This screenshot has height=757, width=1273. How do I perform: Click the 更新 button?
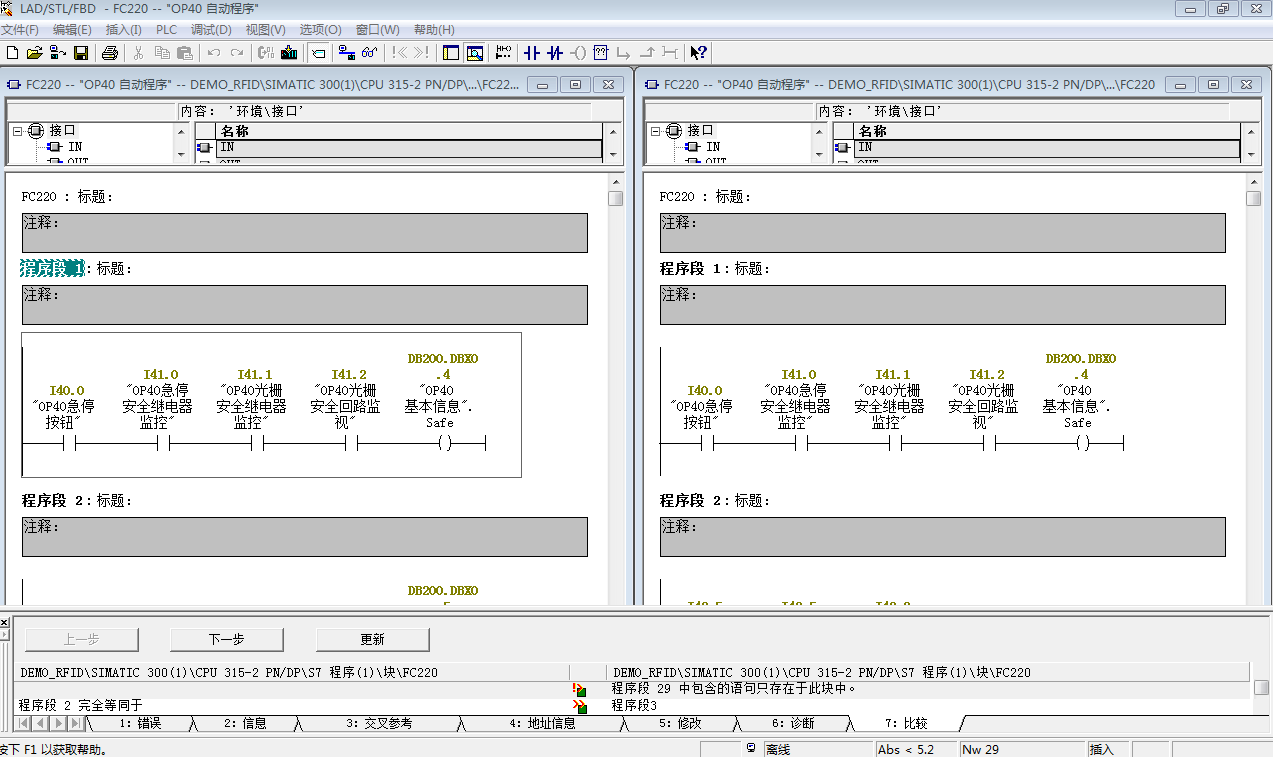(x=373, y=639)
